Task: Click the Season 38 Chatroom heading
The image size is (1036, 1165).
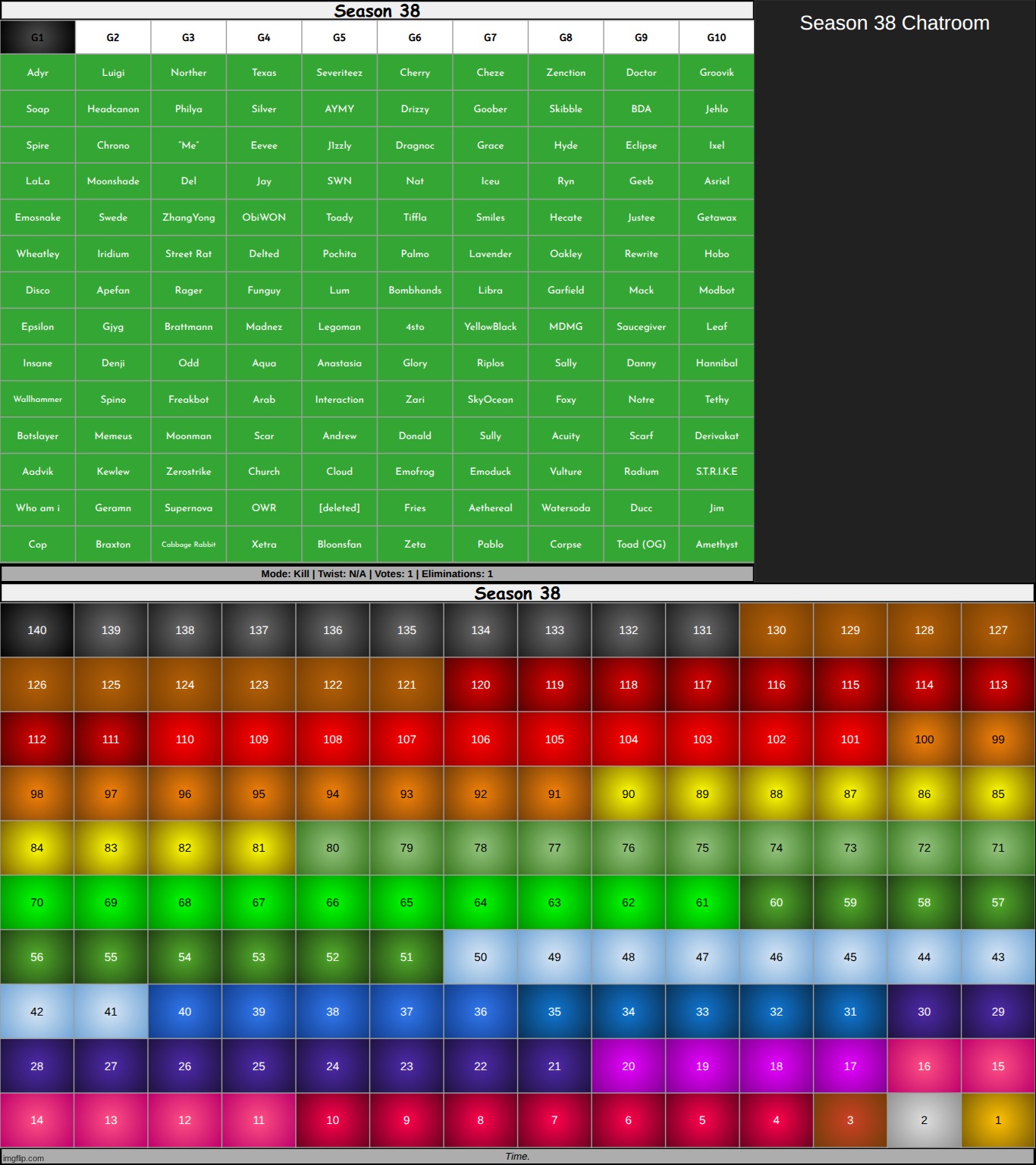Action: click(x=894, y=24)
